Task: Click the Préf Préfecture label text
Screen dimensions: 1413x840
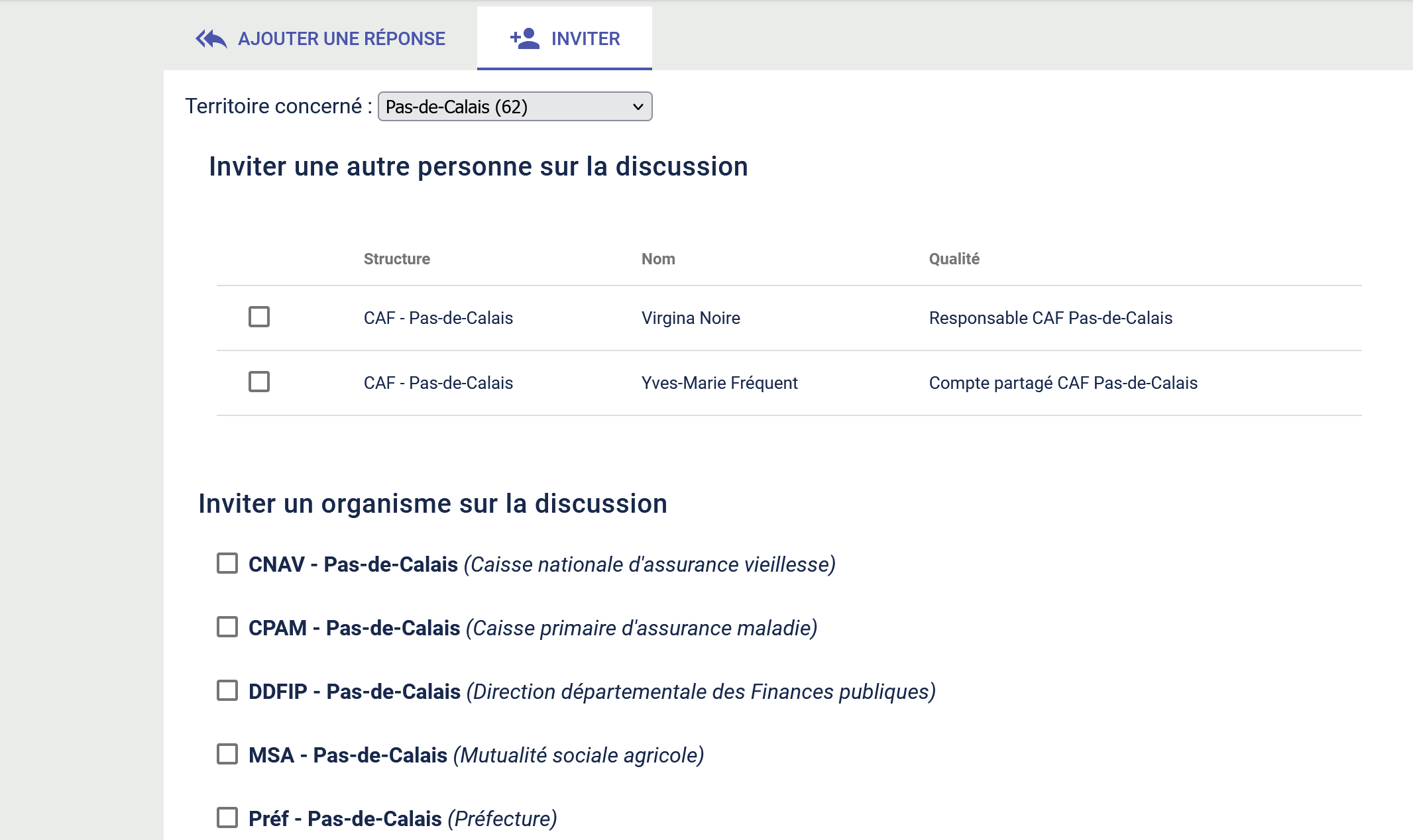Action: click(402, 819)
